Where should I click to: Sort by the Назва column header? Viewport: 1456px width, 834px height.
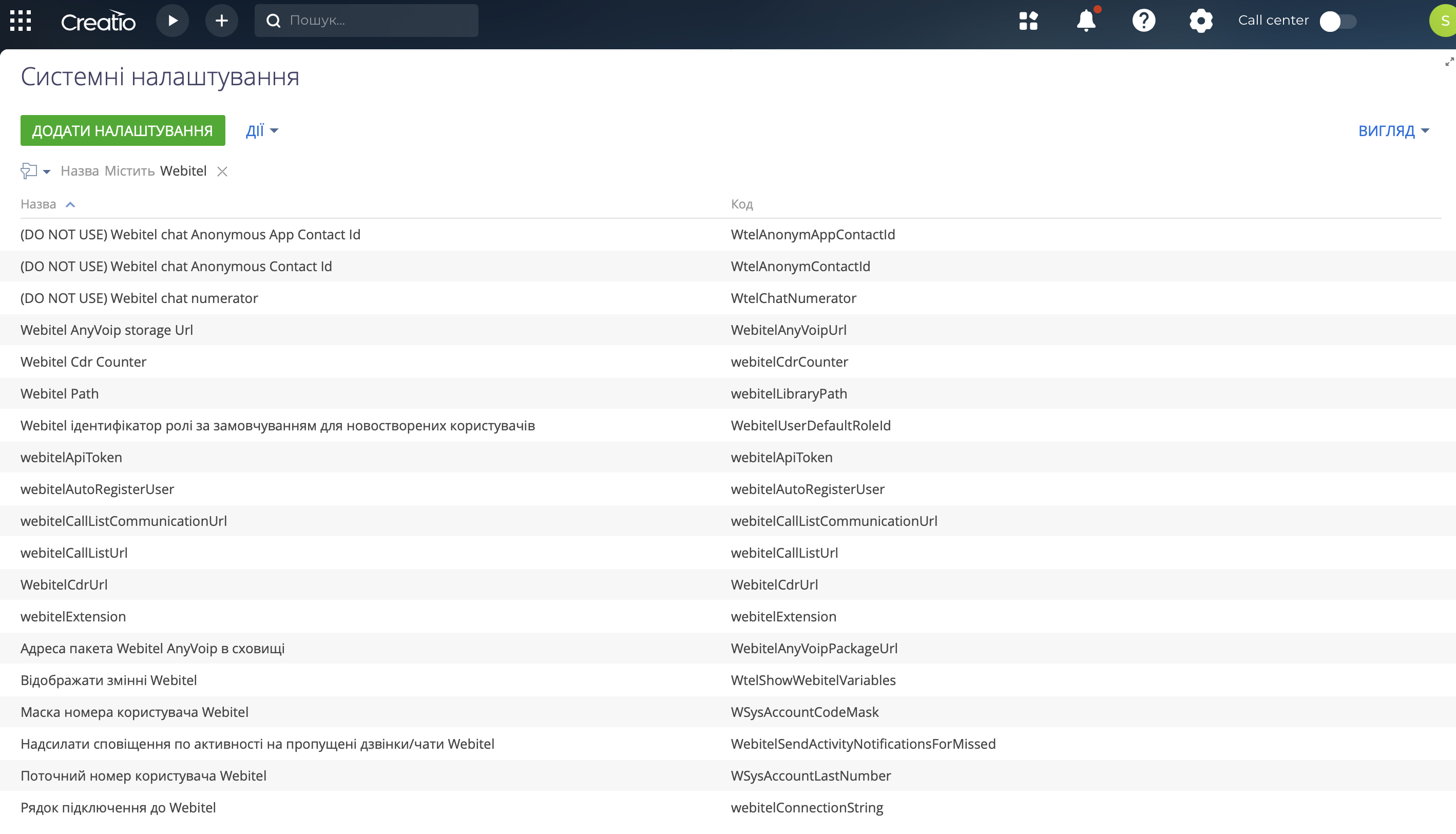pyautogui.click(x=39, y=204)
